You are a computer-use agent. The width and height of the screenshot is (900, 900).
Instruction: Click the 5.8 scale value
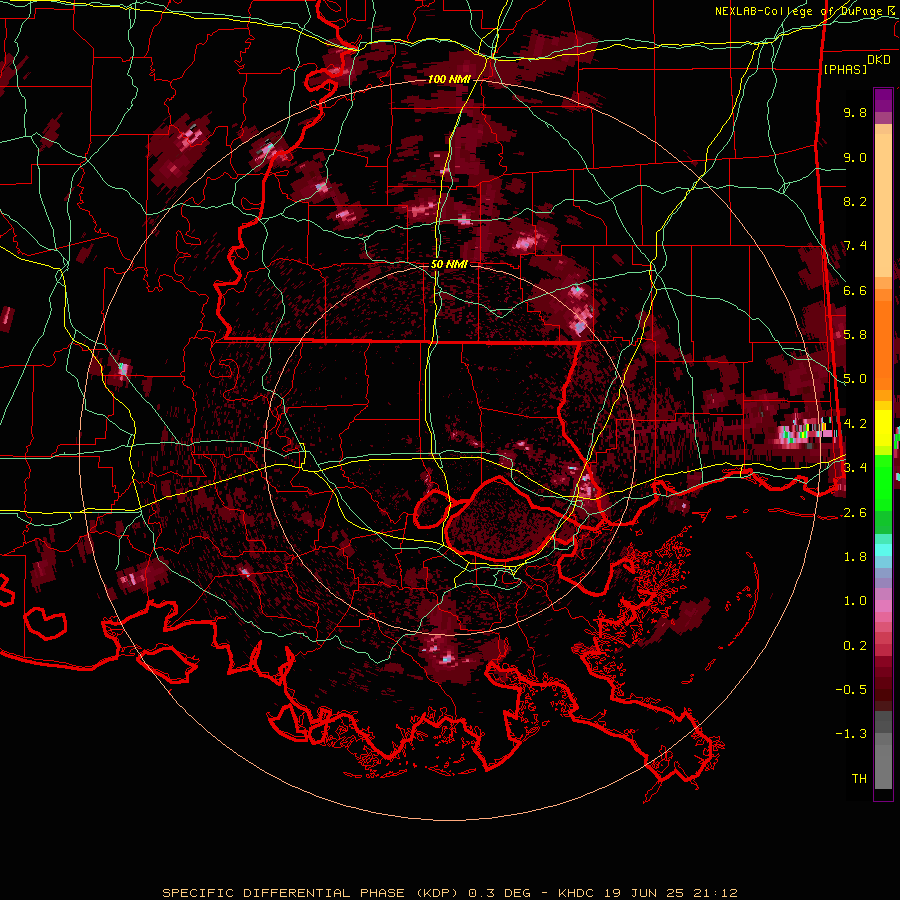pos(855,335)
